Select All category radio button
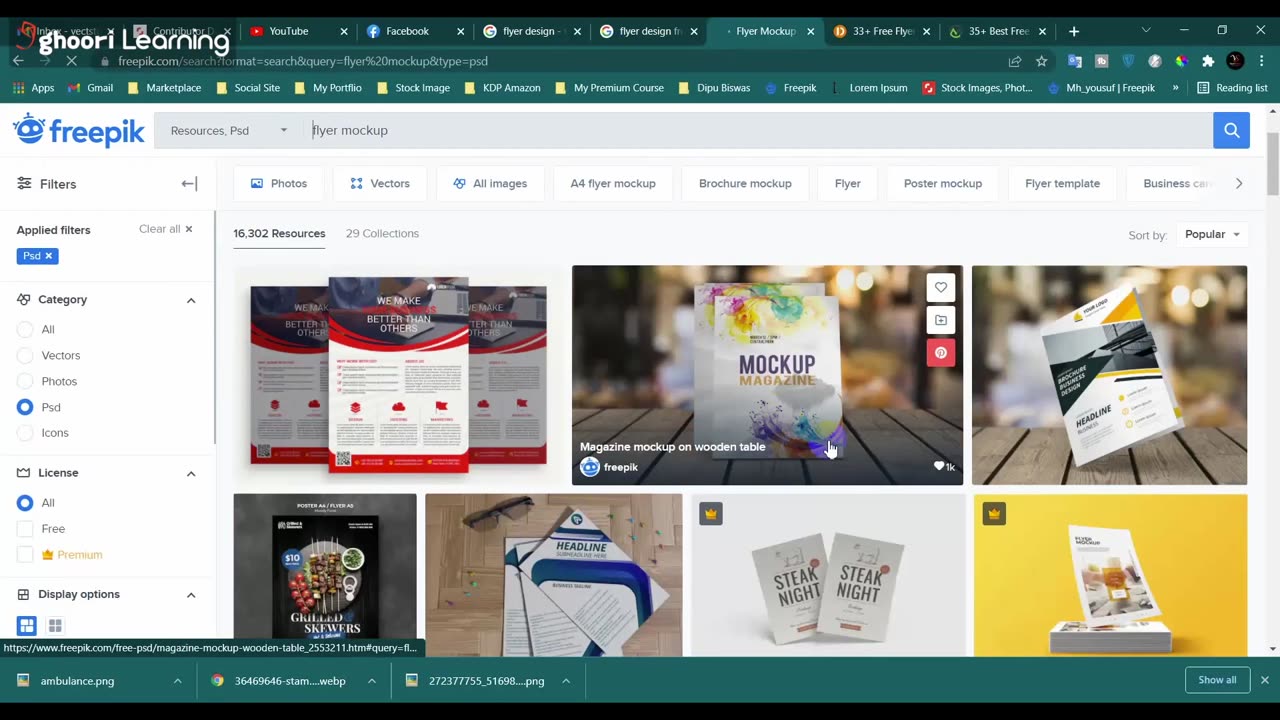 point(25,329)
